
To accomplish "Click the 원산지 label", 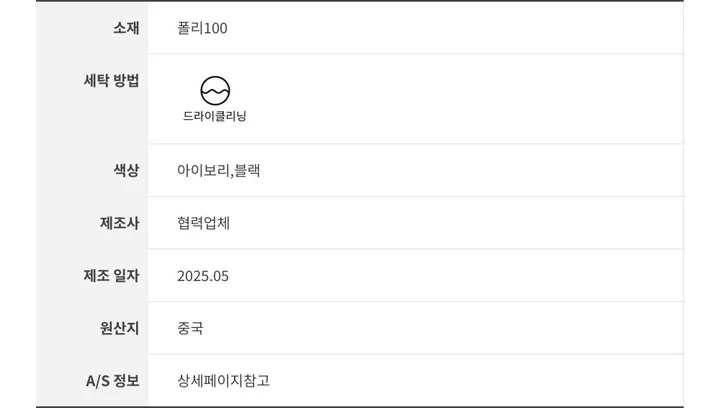I will 119,328.
